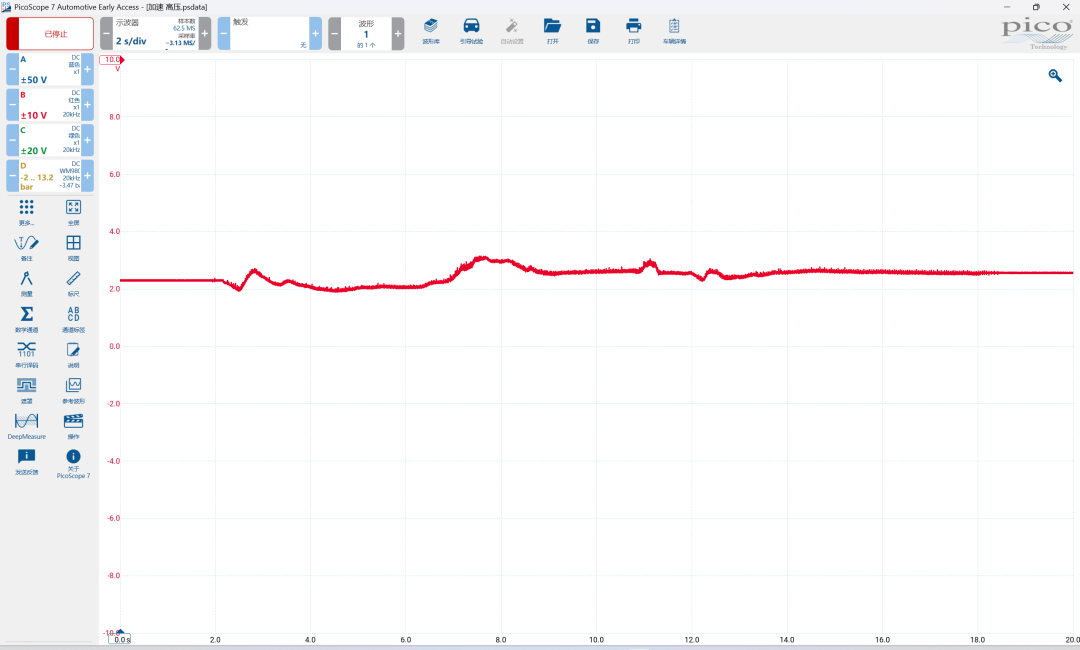This screenshot has width=1080, height=650.
Task: Decrease channel B range with minus
Action: coord(12,105)
